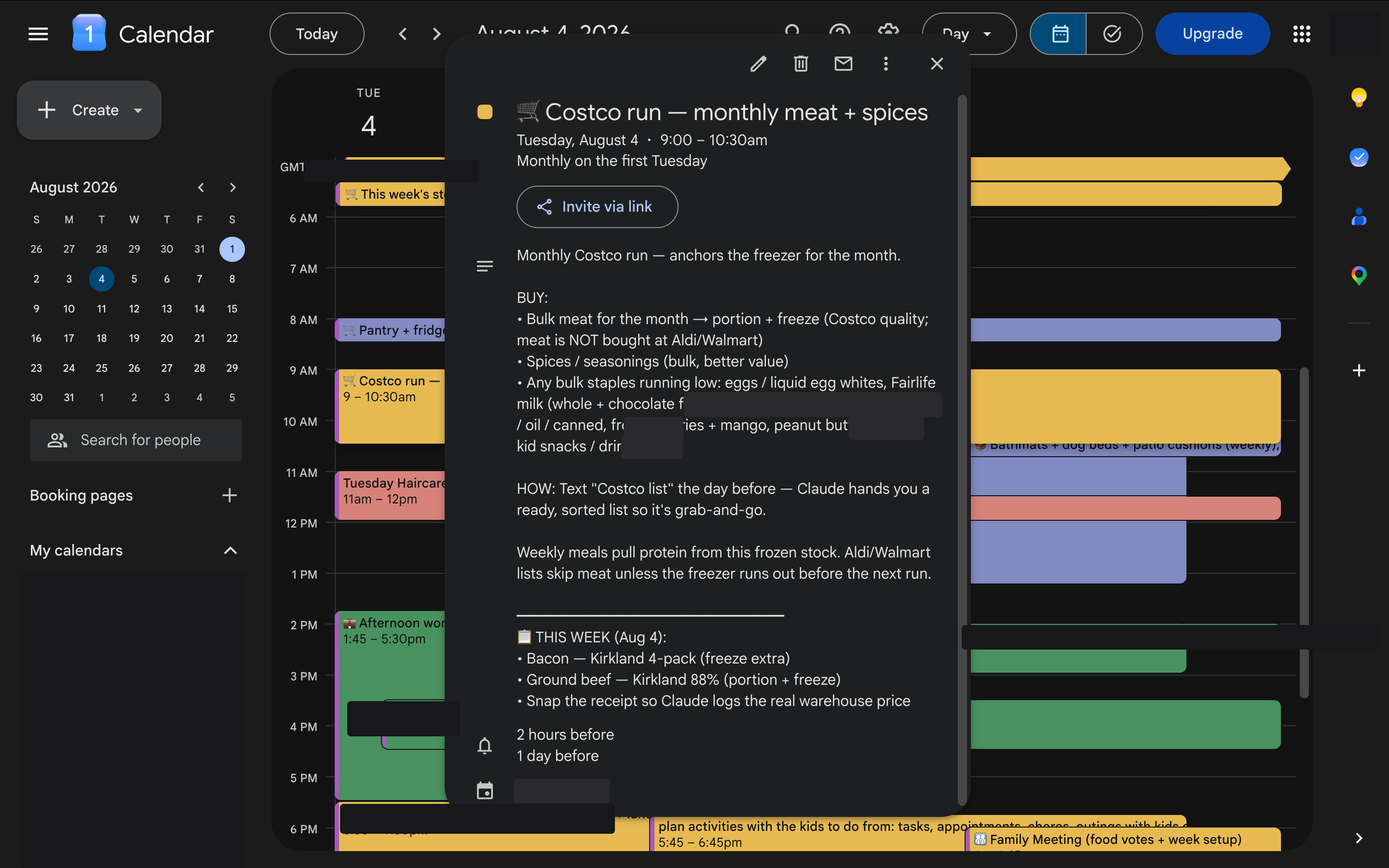The image size is (1389, 868).
Task: Go to the next day
Action: (x=437, y=34)
